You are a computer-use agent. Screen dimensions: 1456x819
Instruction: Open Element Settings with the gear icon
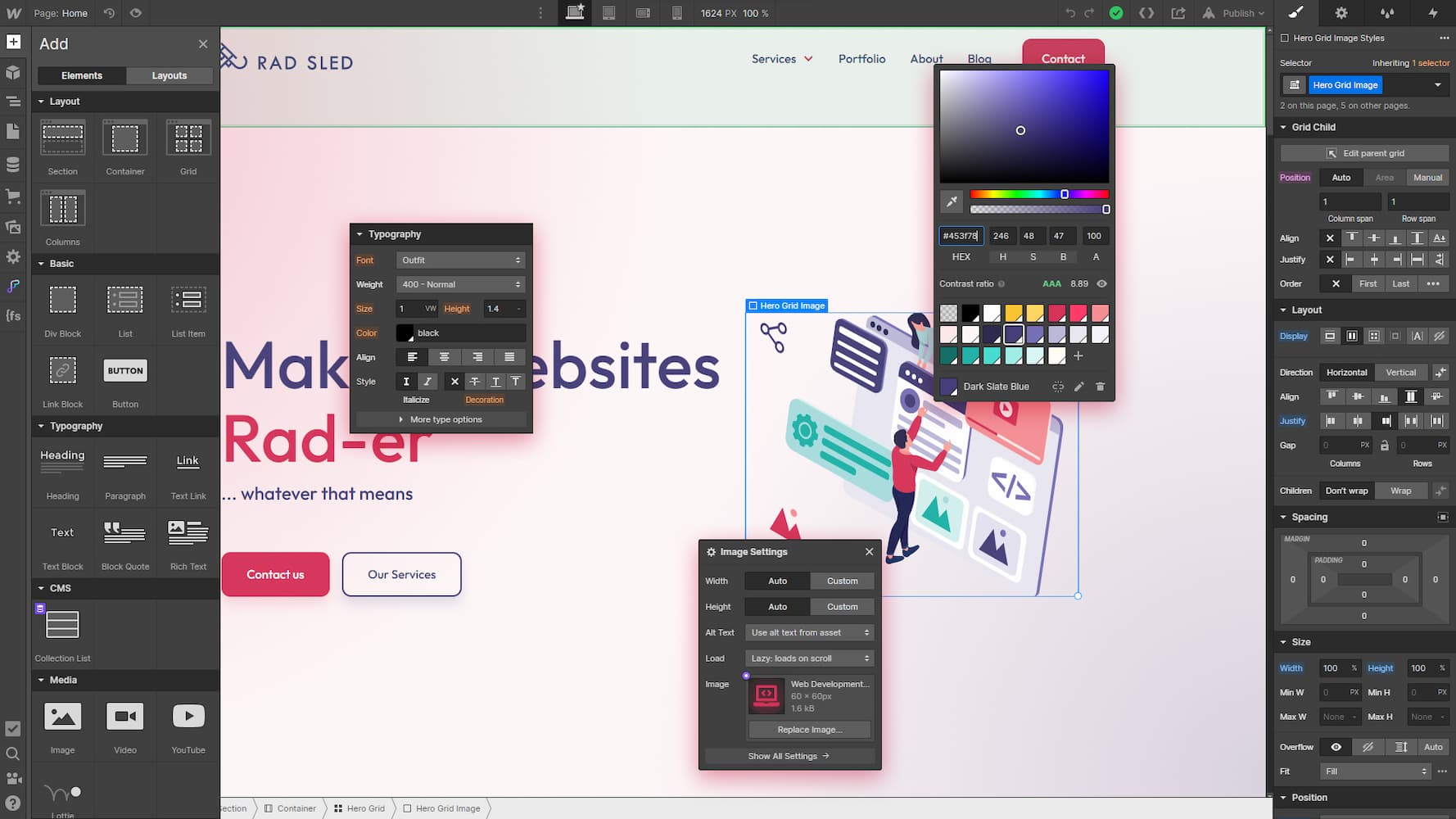click(1341, 13)
